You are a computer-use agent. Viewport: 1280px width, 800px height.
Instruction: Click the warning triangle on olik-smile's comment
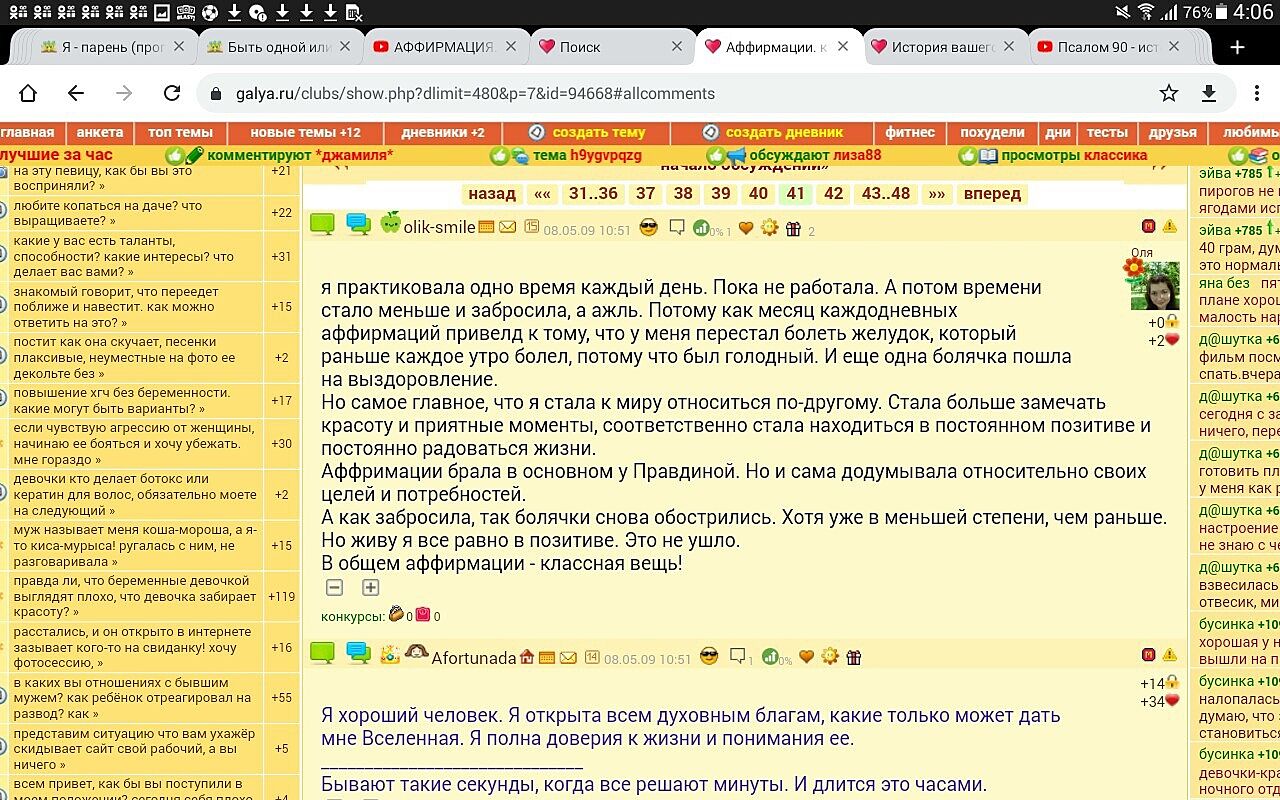pyautogui.click(x=1169, y=227)
